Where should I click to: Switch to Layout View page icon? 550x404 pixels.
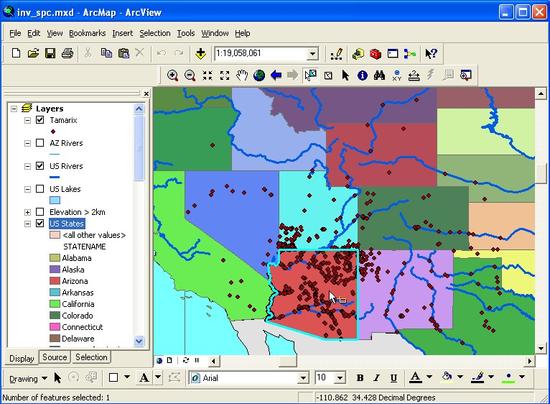tap(169, 360)
